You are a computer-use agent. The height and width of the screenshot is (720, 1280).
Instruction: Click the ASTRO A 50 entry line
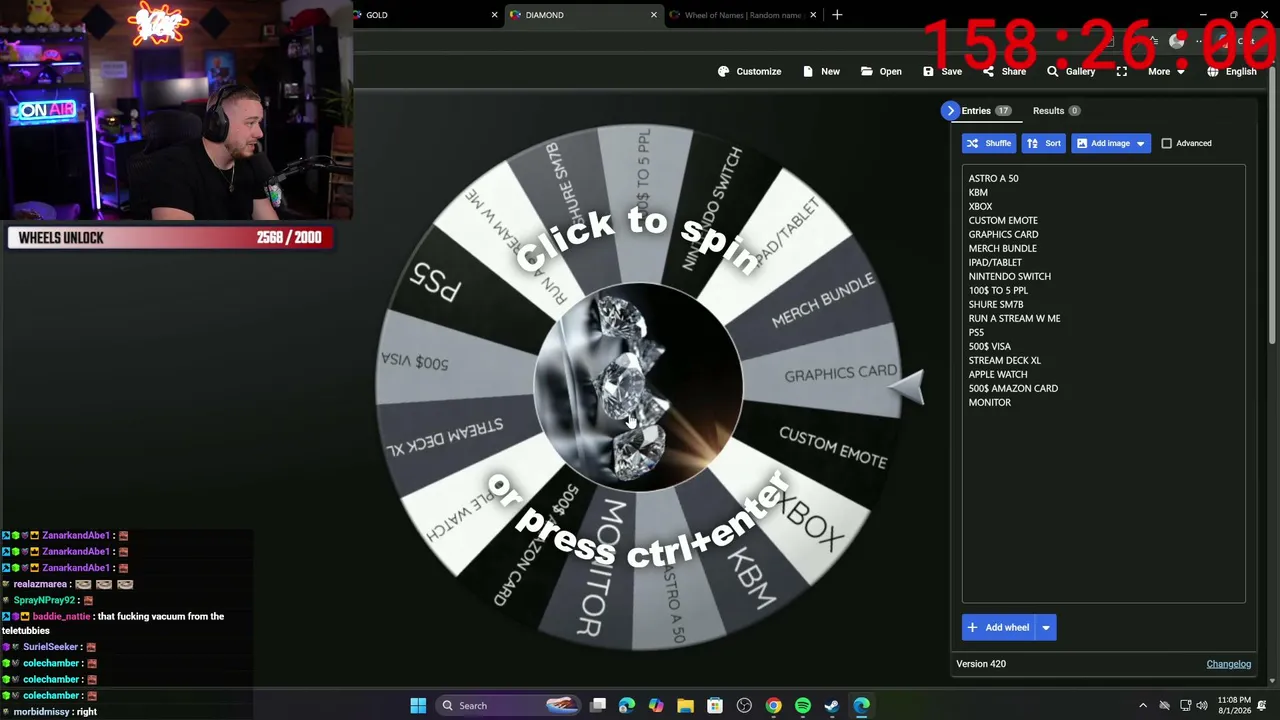click(x=993, y=178)
